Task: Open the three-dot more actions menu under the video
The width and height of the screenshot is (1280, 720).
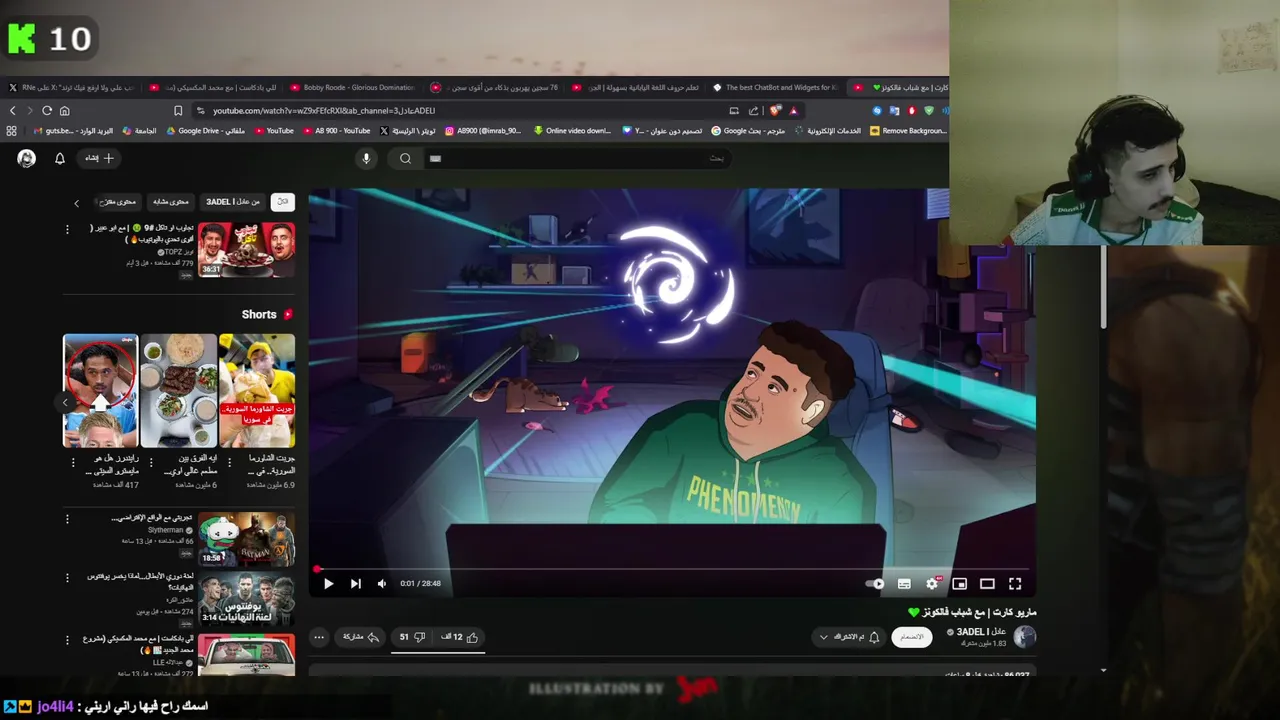Action: point(319,637)
